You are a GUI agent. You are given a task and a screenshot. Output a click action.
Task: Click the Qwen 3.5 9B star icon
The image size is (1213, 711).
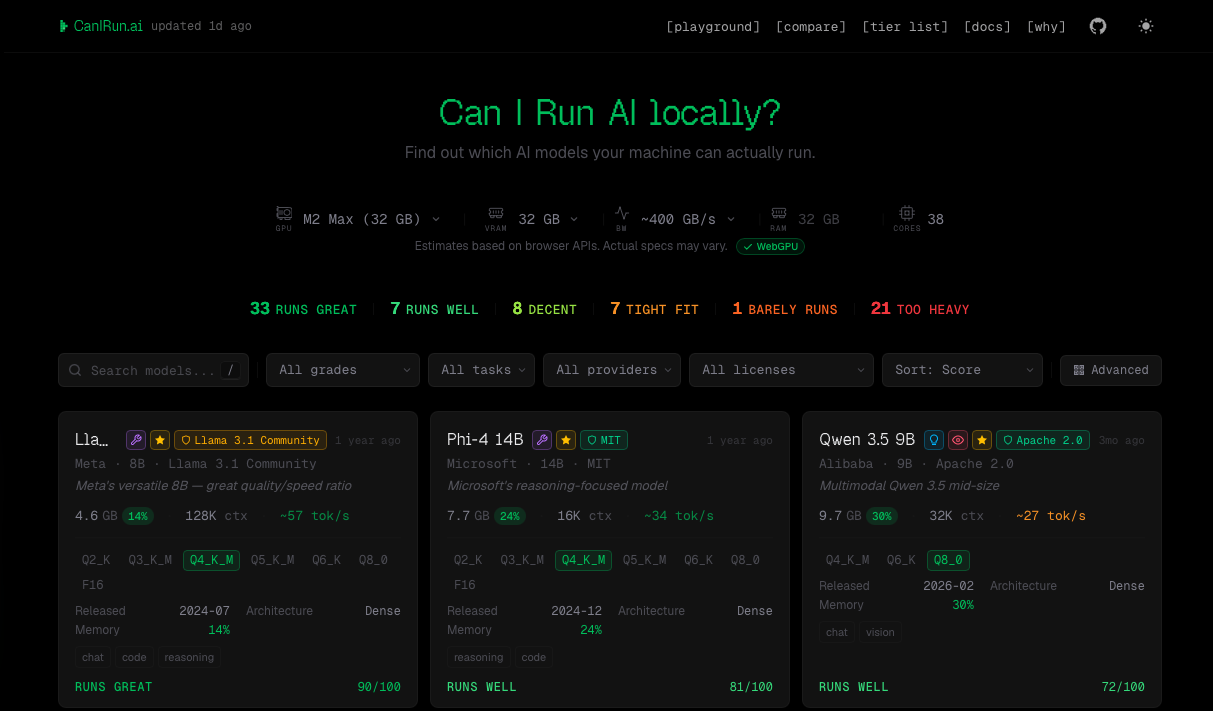(x=982, y=440)
